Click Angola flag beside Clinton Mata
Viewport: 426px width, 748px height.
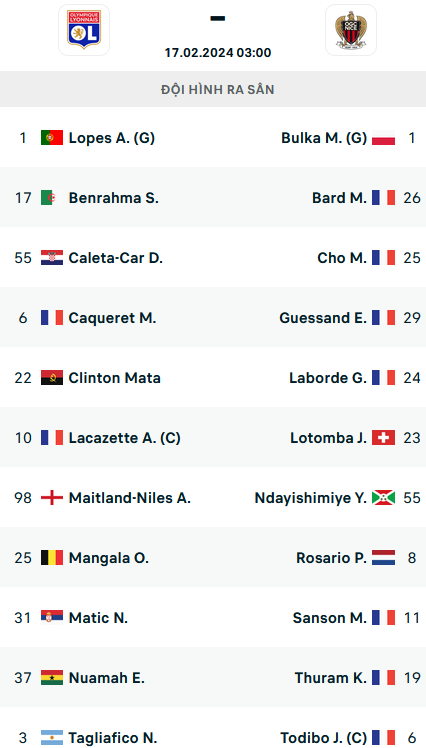pos(52,378)
